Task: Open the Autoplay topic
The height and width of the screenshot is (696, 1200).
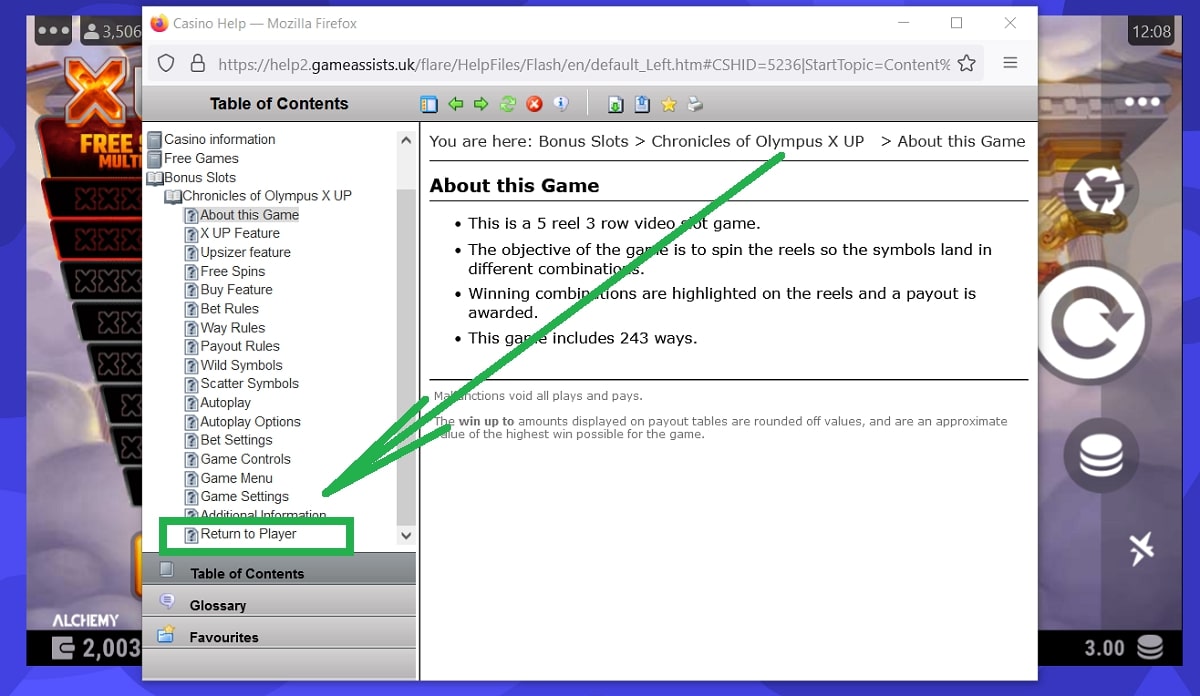Action: pyautogui.click(x=217, y=402)
